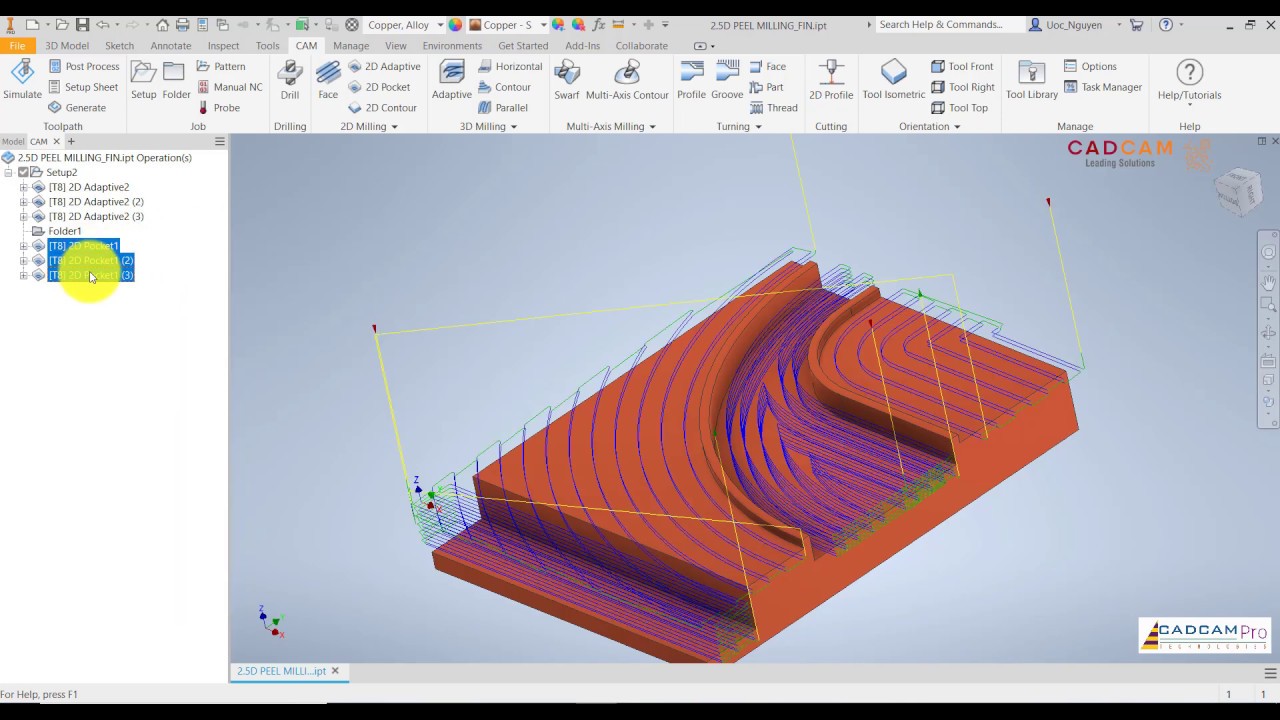The width and height of the screenshot is (1280, 720).
Task: Start the Simulate tool
Action: pos(22,80)
